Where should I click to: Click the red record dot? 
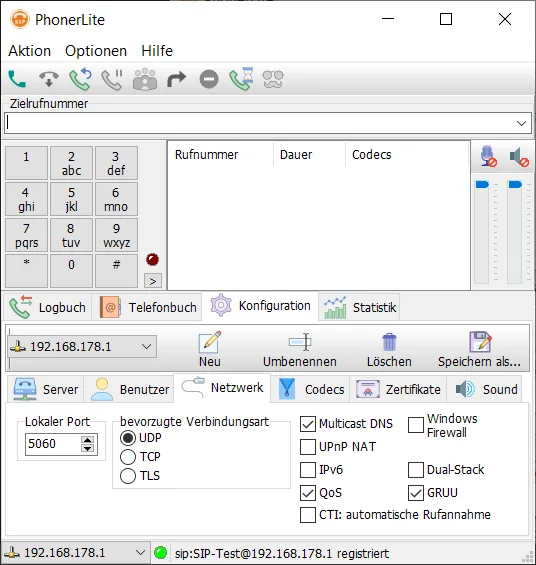(152, 259)
